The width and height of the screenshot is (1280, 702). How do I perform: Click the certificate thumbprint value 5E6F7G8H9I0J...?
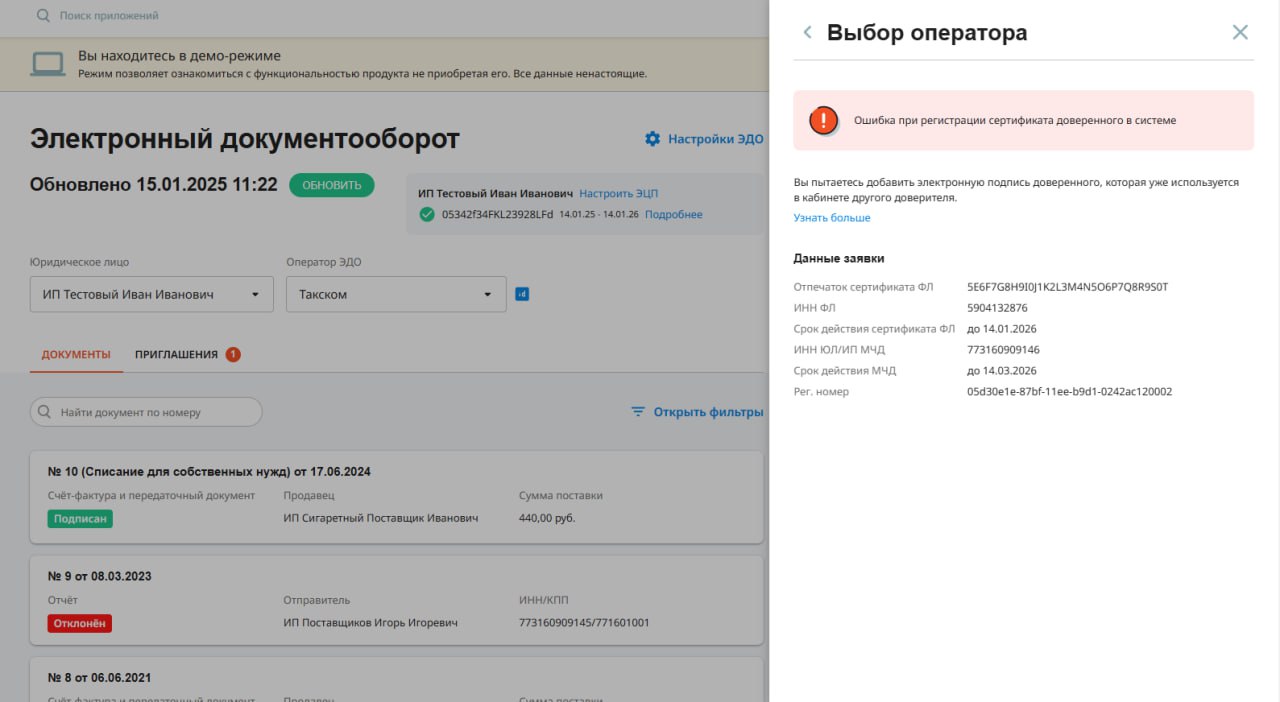click(x=1068, y=287)
